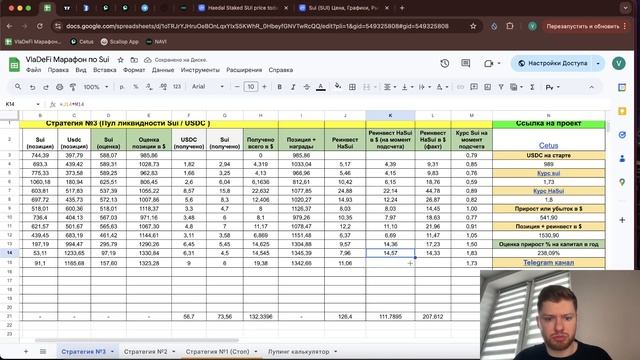Open the Вставка menu
The image size is (640, 360).
pyautogui.click(x=104, y=70)
